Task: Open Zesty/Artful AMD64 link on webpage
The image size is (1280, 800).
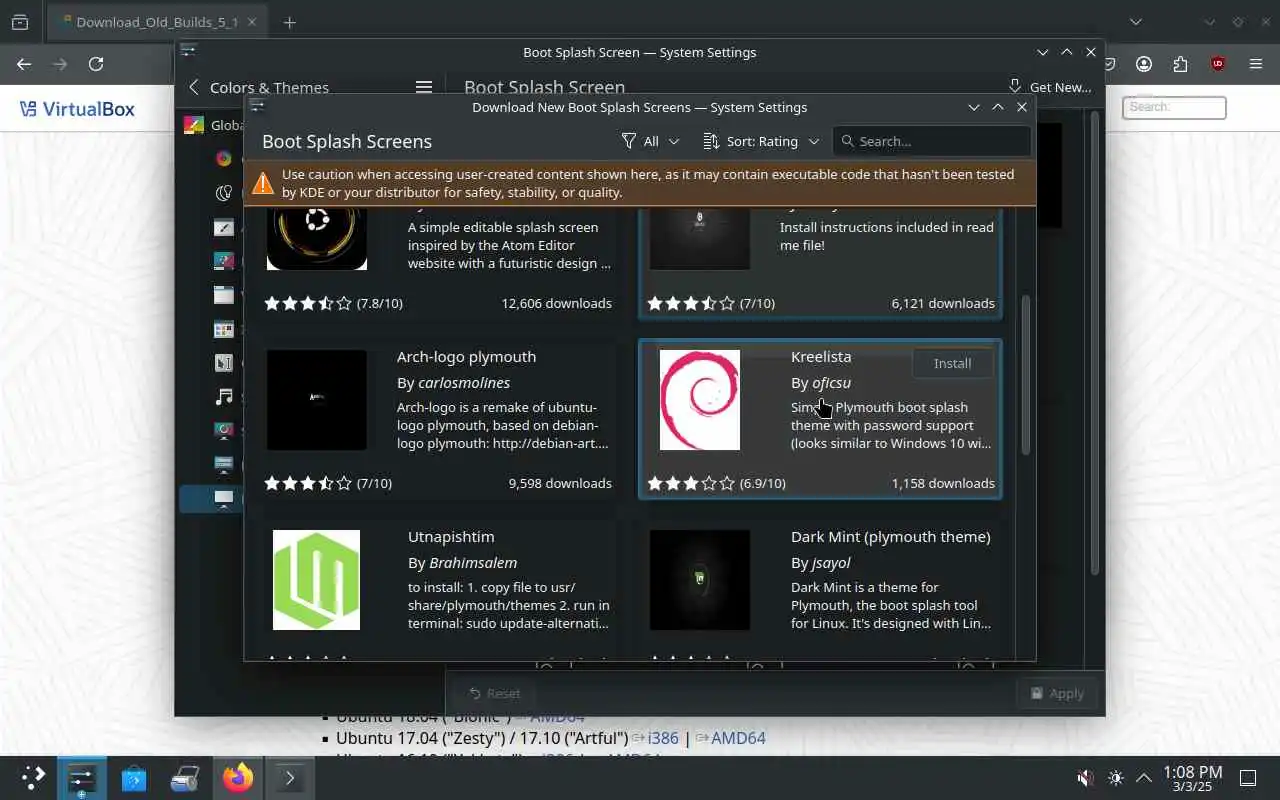Action: [x=739, y=738]
